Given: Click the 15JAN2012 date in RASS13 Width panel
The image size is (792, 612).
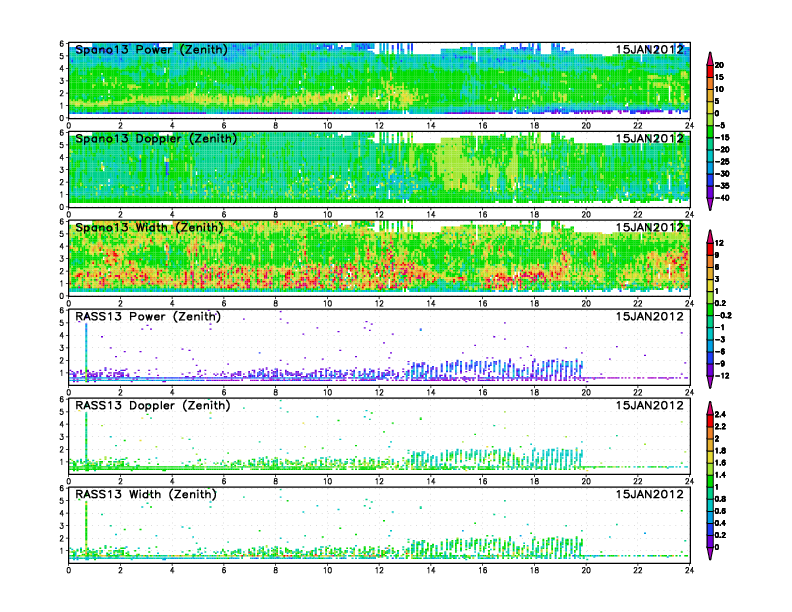Looking at the screenshot, I should click(x=650, y=494).
